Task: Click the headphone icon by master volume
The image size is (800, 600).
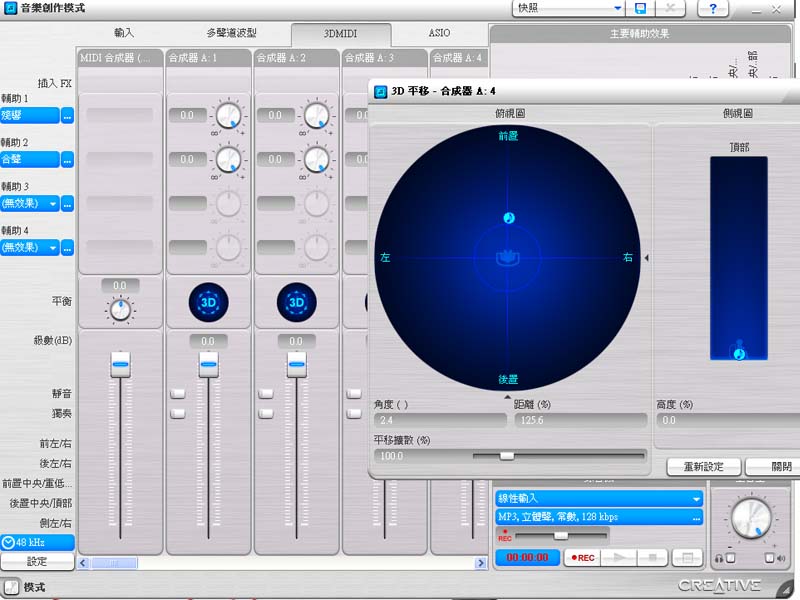Action: 719,558
